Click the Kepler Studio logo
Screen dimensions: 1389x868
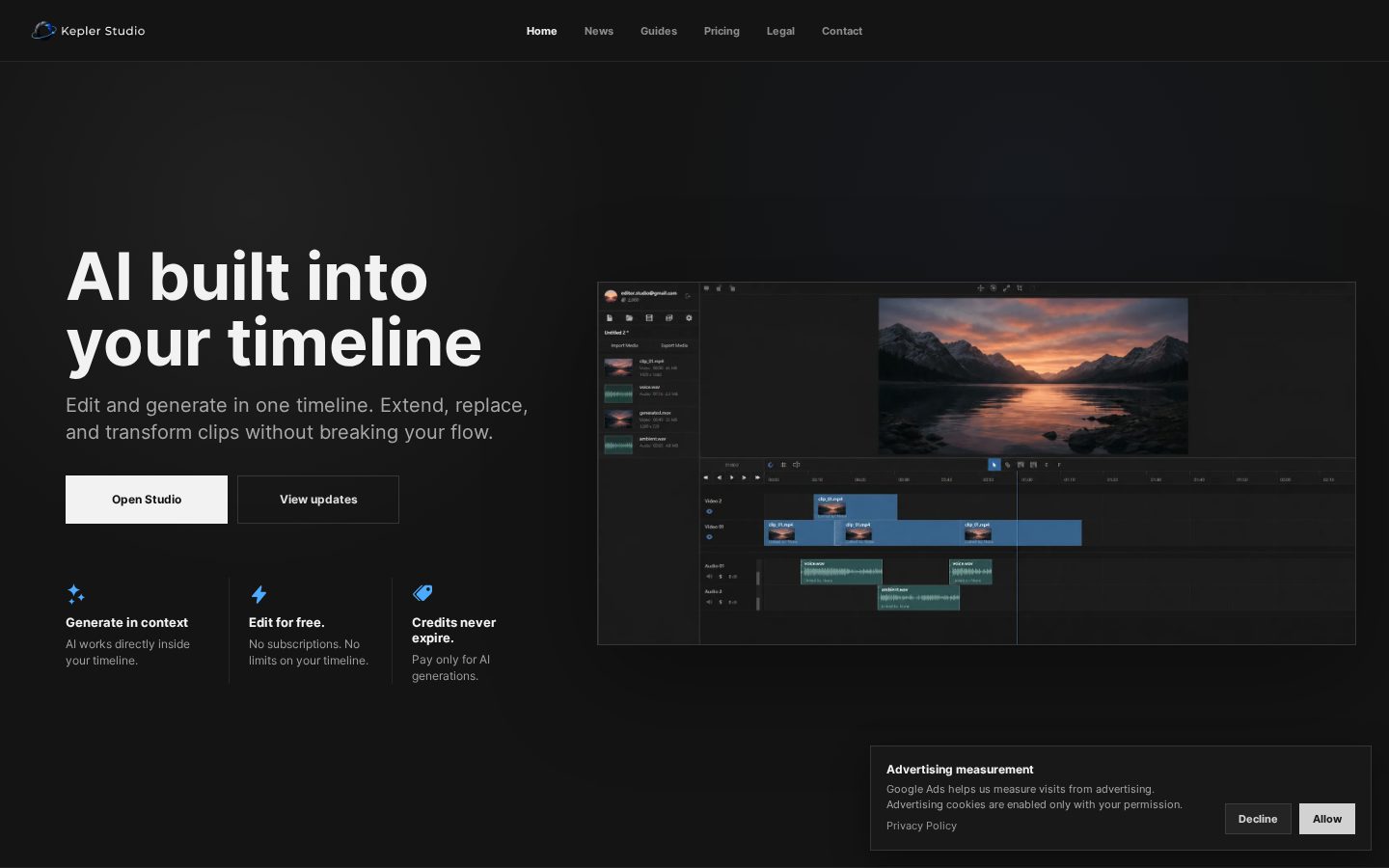[x=88, y=31]
